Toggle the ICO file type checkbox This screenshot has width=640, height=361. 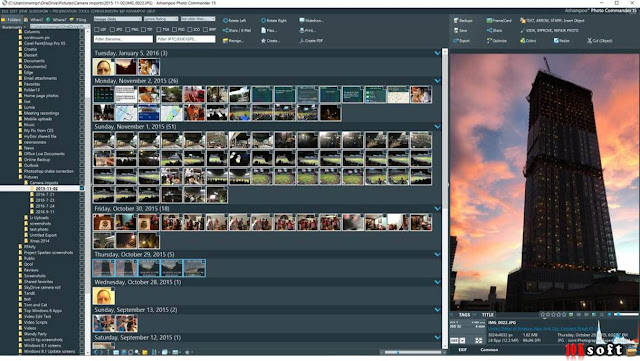point(190,30)
